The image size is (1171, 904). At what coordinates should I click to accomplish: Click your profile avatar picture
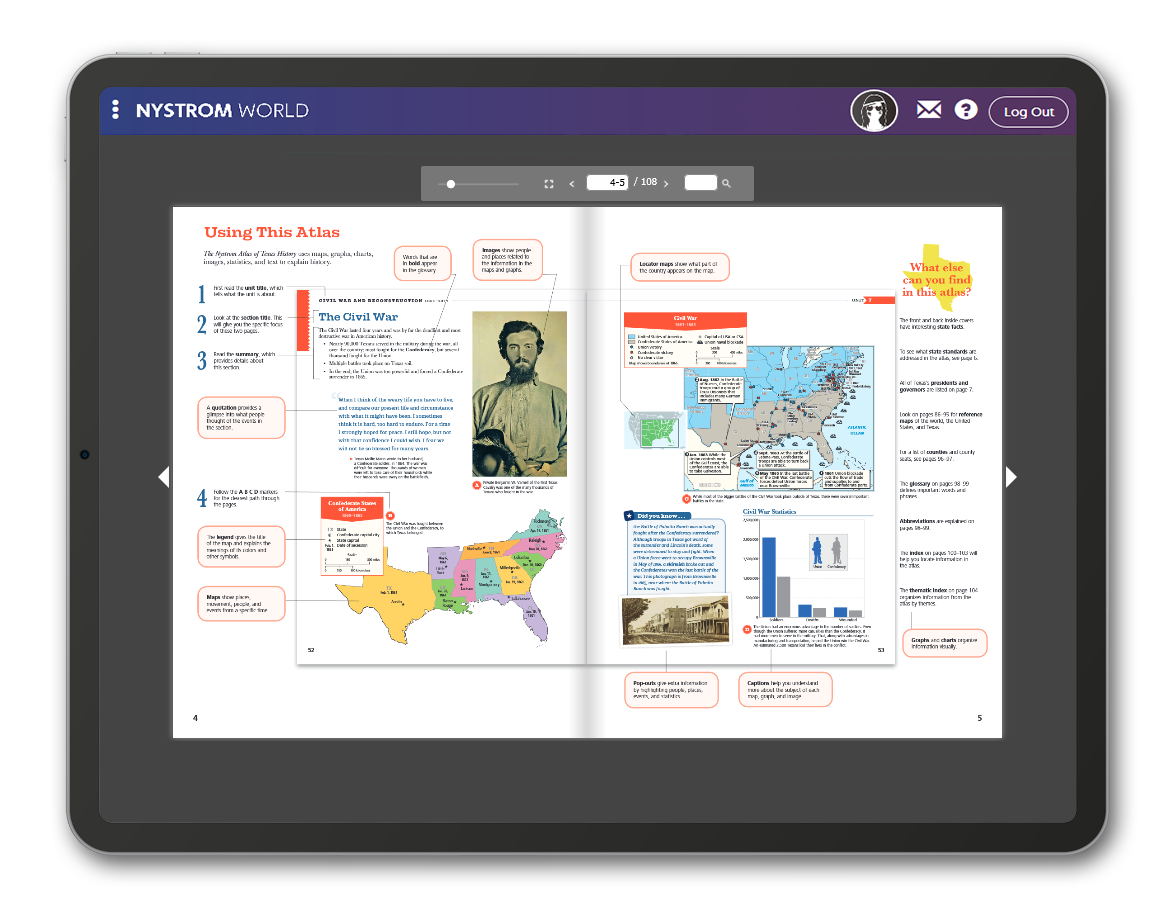pos(874,110)
